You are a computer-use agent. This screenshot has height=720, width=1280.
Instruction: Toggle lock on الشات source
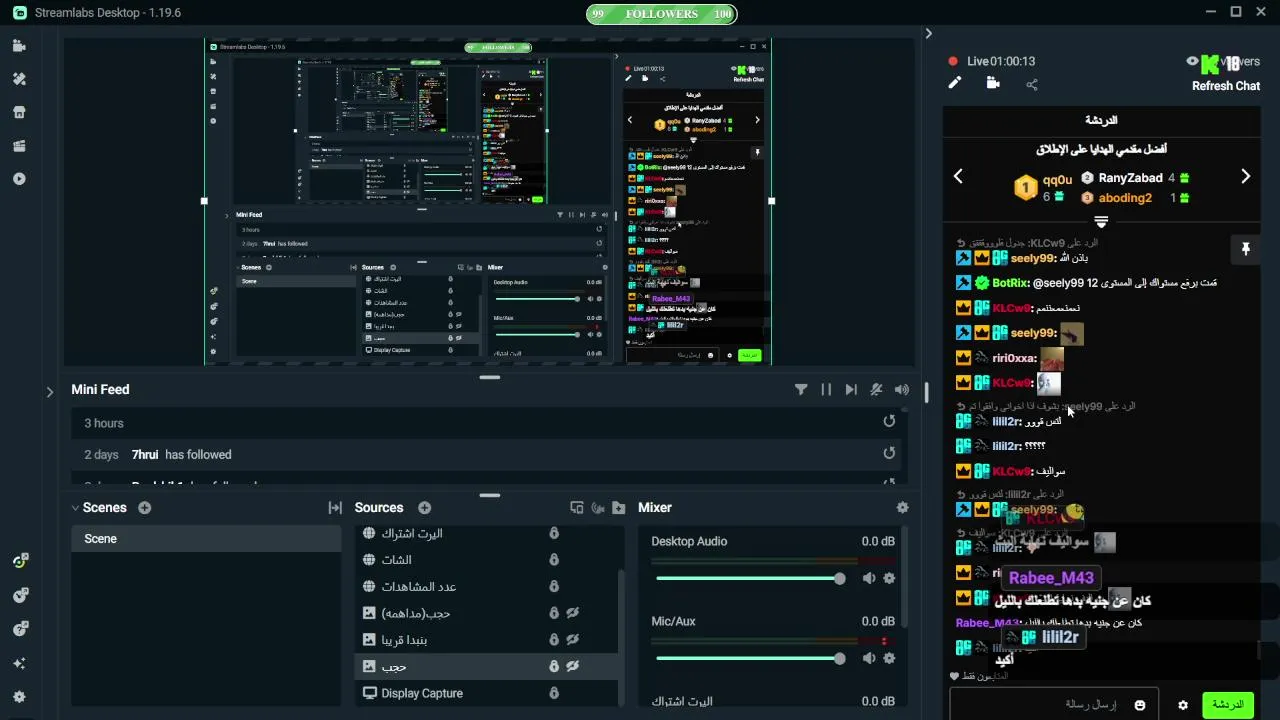[x=554, y=560]
